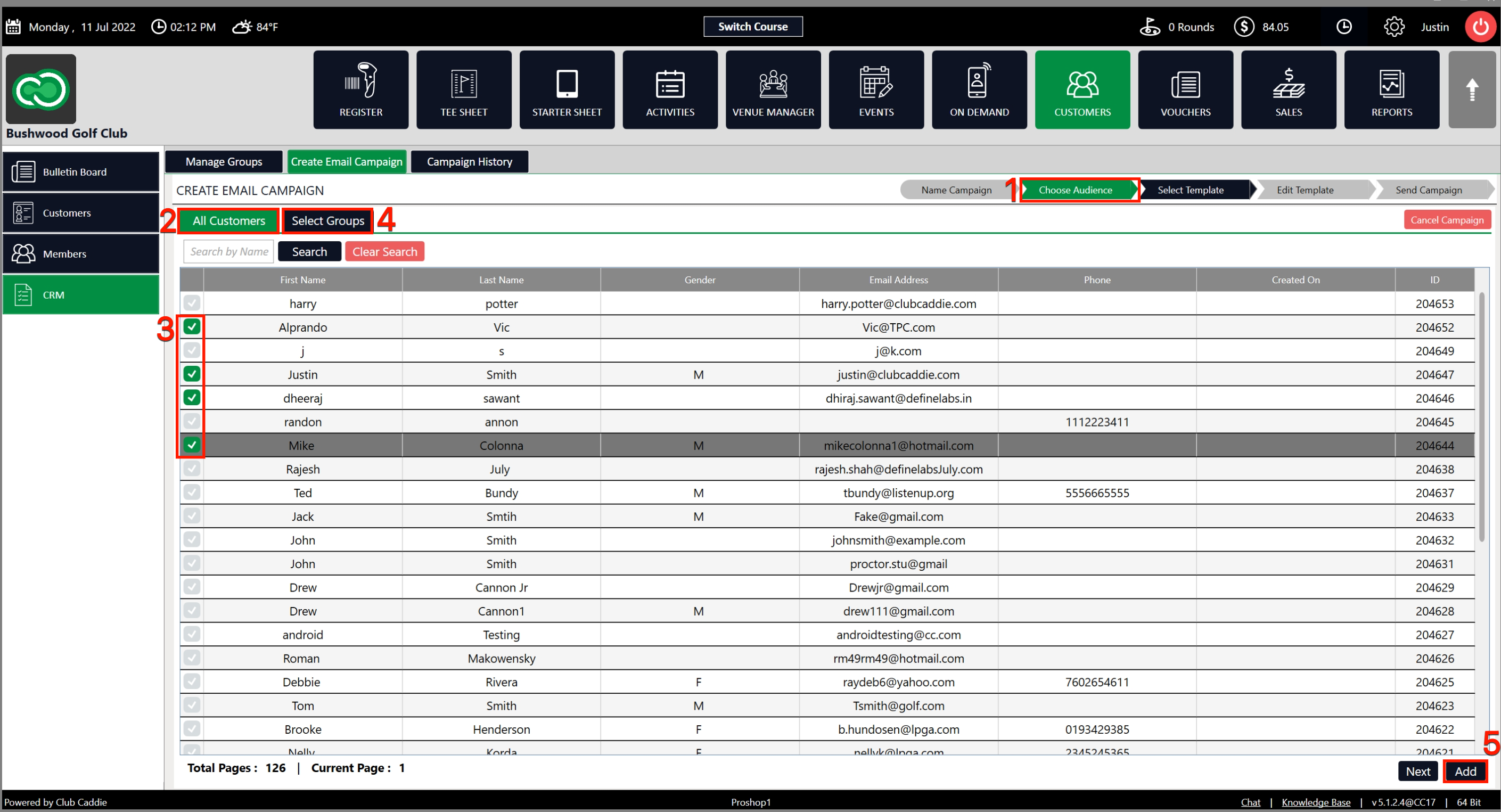Viewport: 1501px width, 812px height.
Task: Open the Venue Manager module
Action: click(773, 89)
